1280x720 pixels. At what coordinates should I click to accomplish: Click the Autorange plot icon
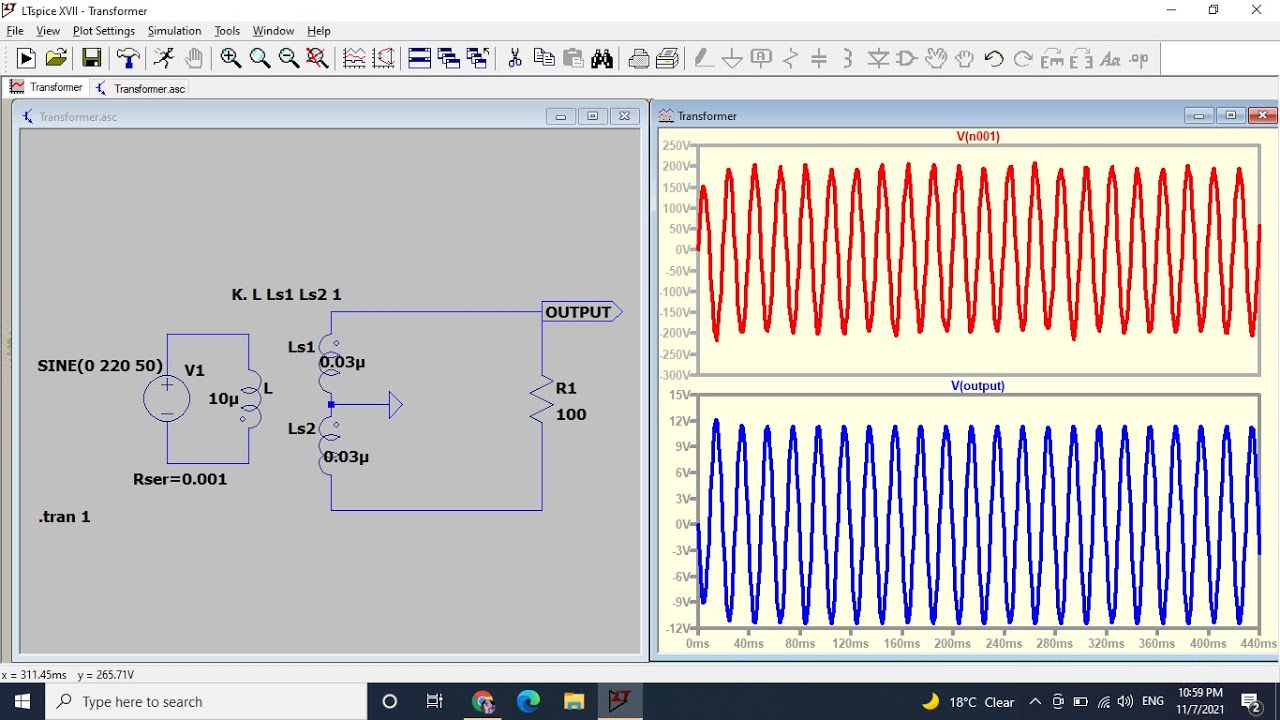(x=354, y=58)
